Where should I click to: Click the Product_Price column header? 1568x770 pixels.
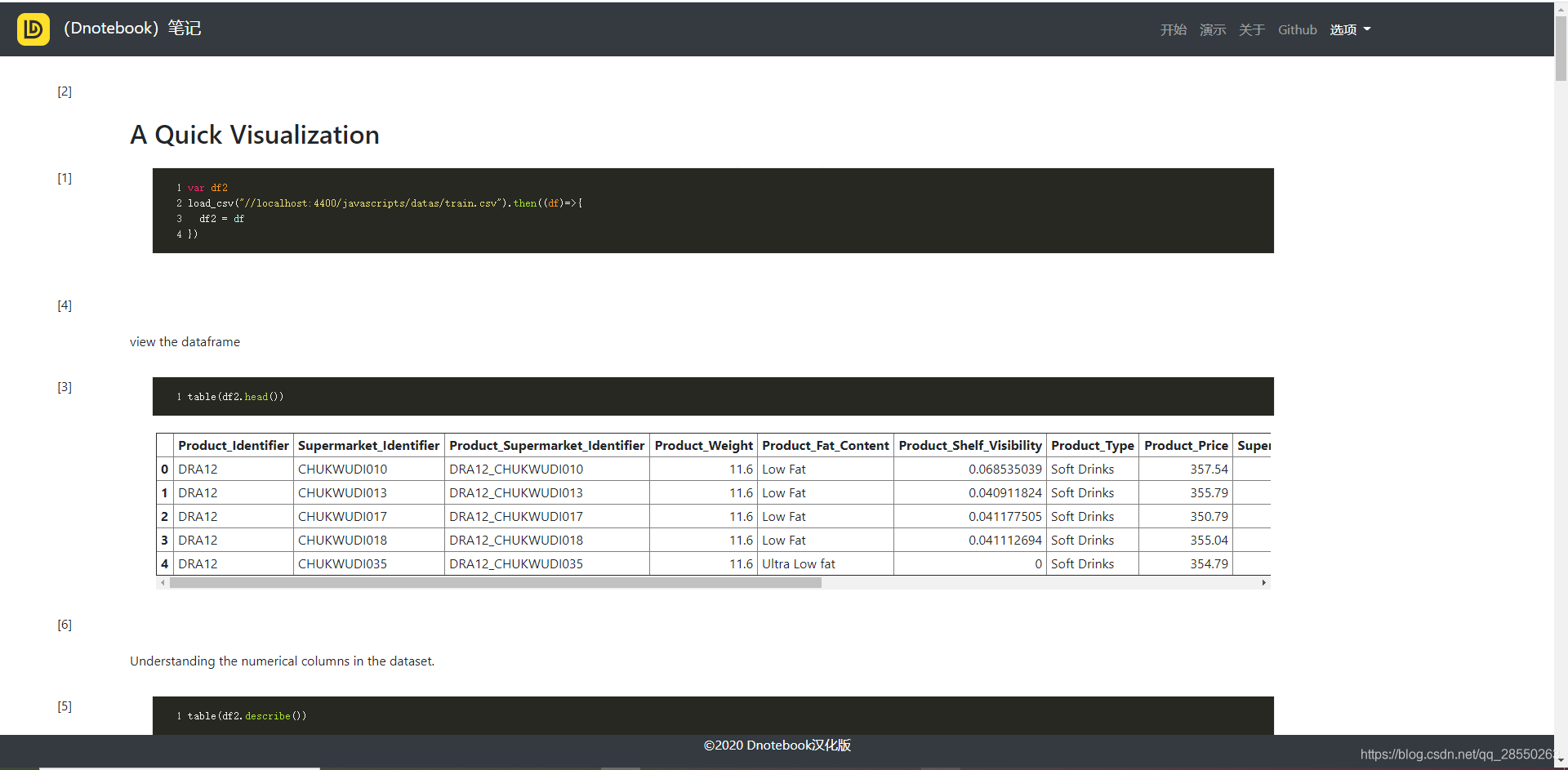pos(1186,445)
